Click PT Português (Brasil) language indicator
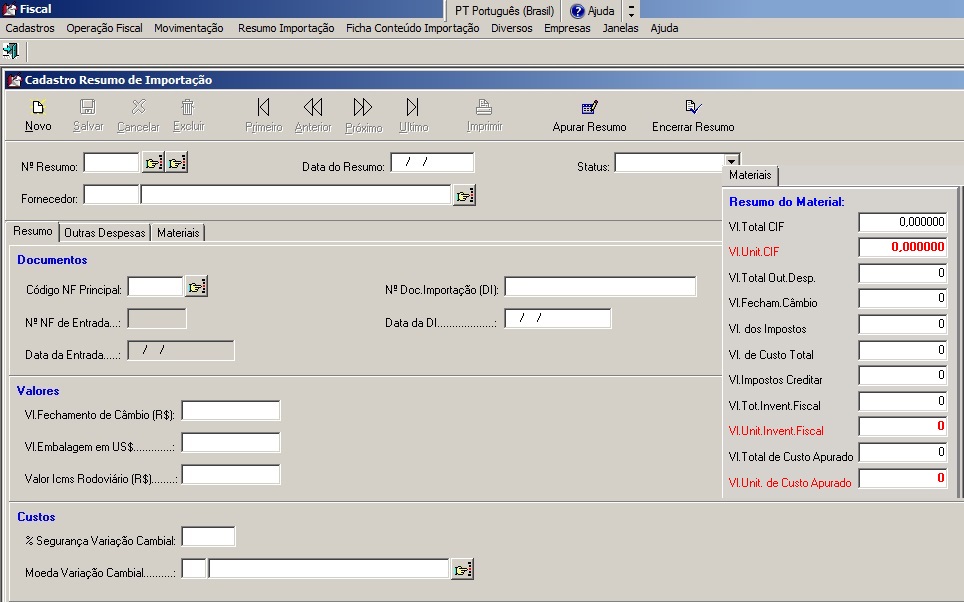964x603 pixels. [502, 11]
